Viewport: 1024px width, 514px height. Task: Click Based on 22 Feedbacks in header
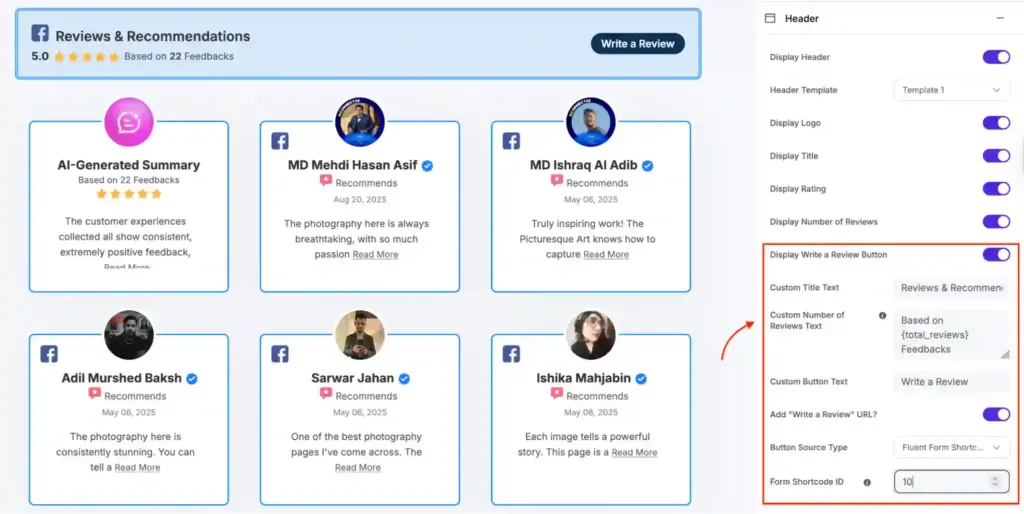point(179,57)
